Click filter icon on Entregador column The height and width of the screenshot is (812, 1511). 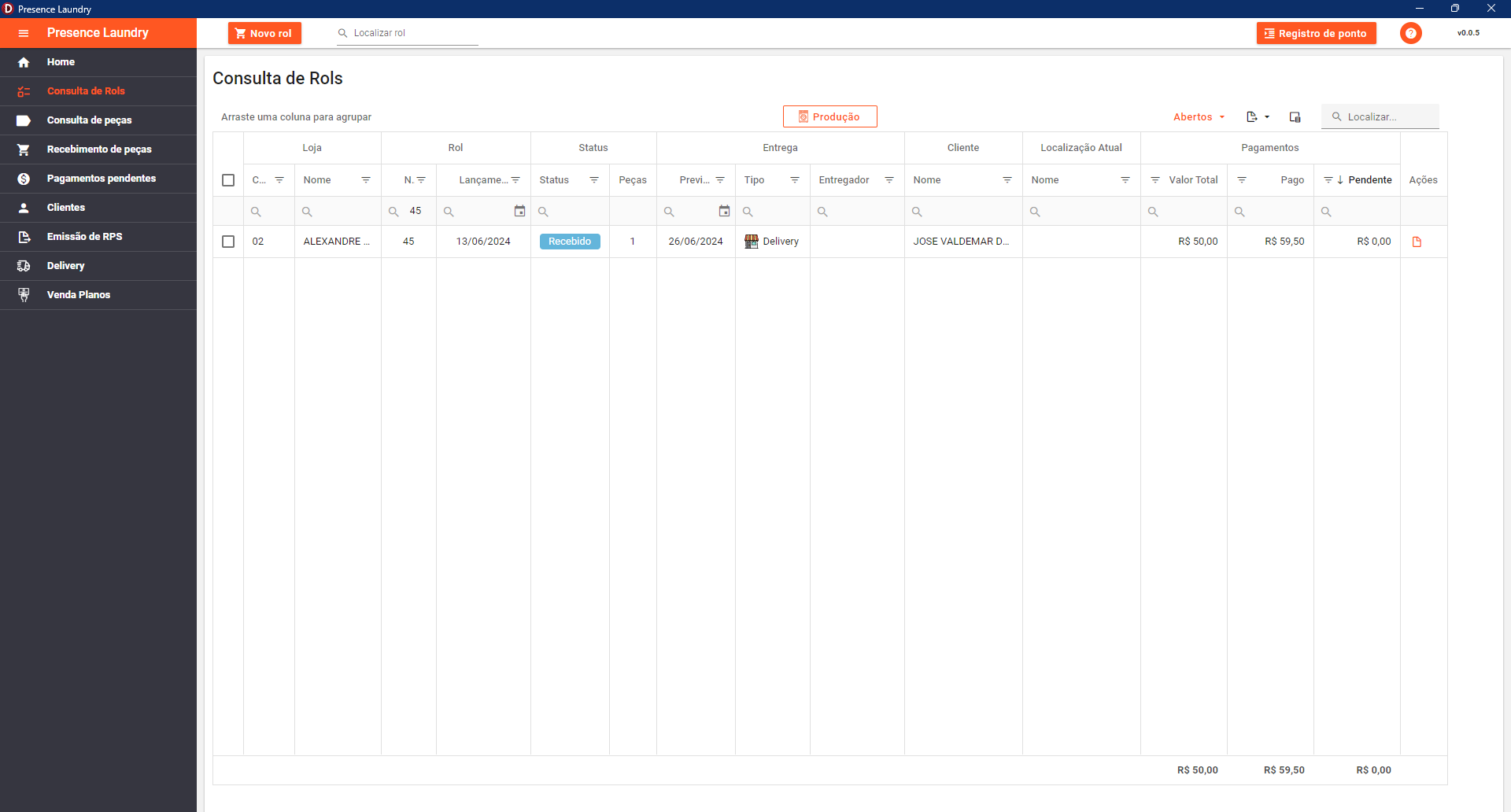pos(889,180)
